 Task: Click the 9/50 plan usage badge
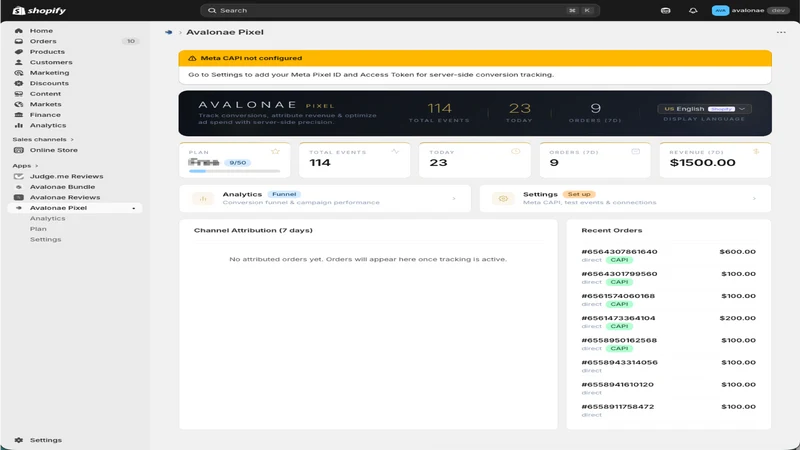point(237,163)
